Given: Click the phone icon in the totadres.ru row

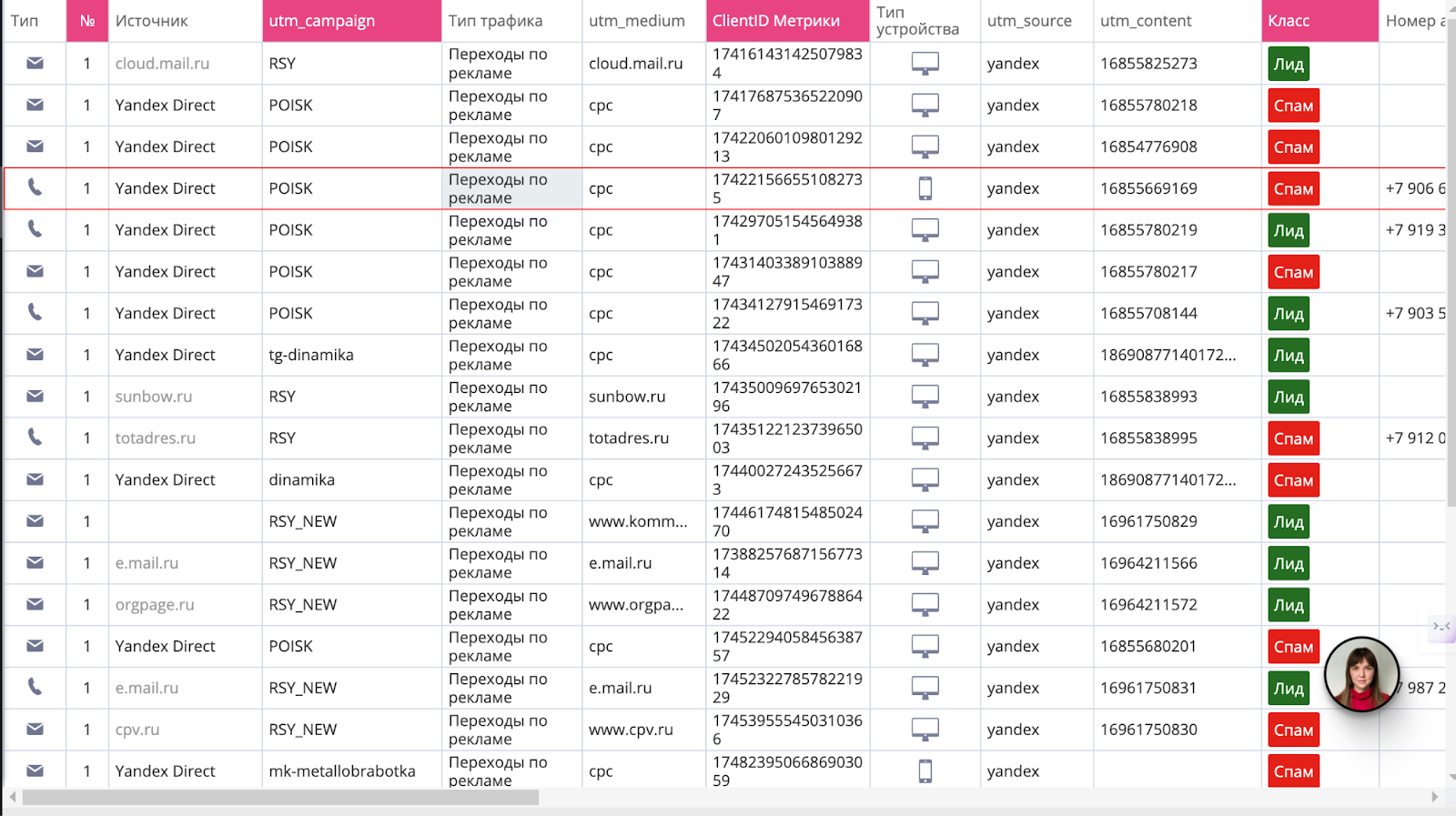Looking at the screenshot, I should pos(35,438).
